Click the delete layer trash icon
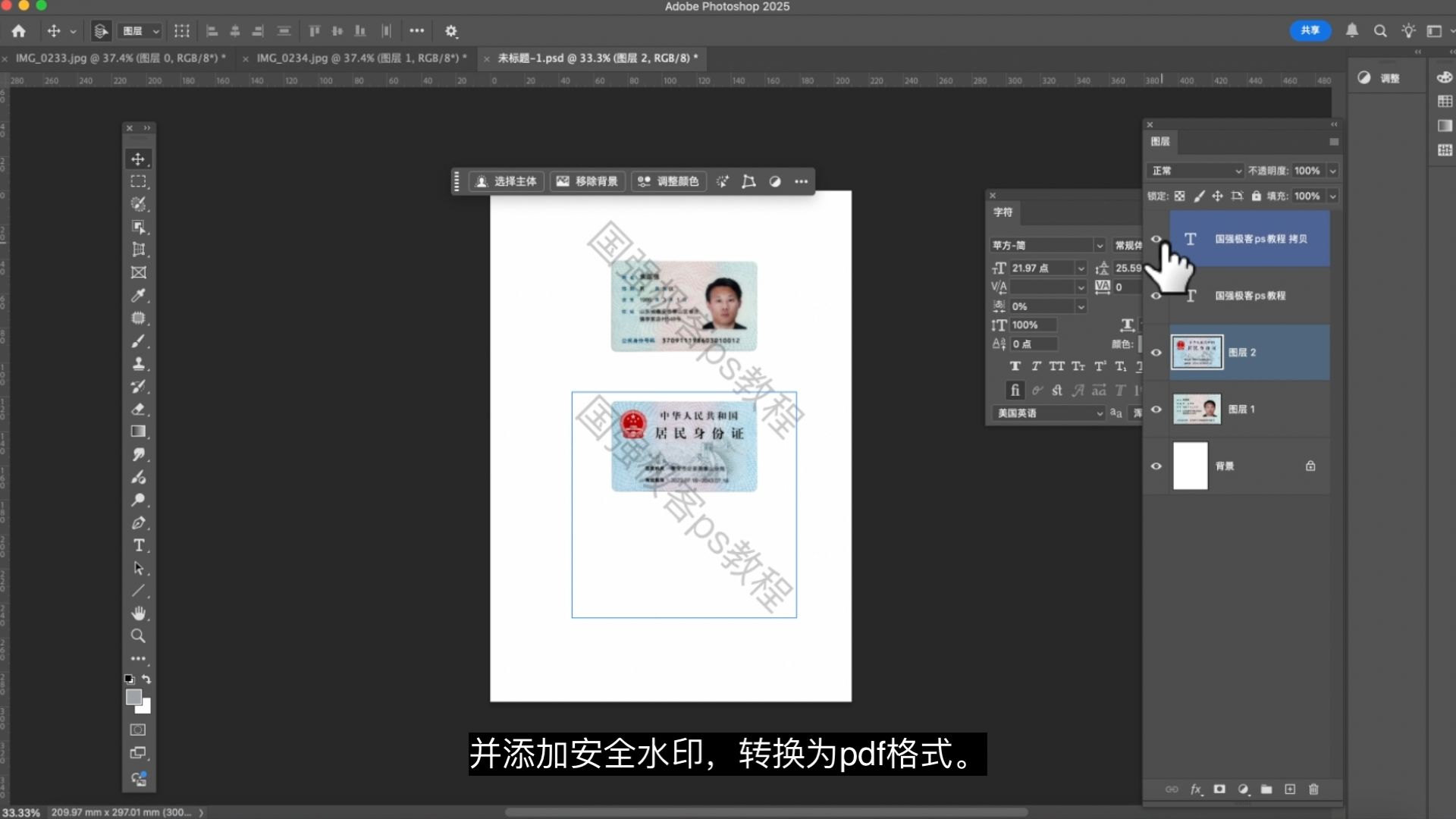This screenshot has height=819, width=1456. tap(1313, 789)
